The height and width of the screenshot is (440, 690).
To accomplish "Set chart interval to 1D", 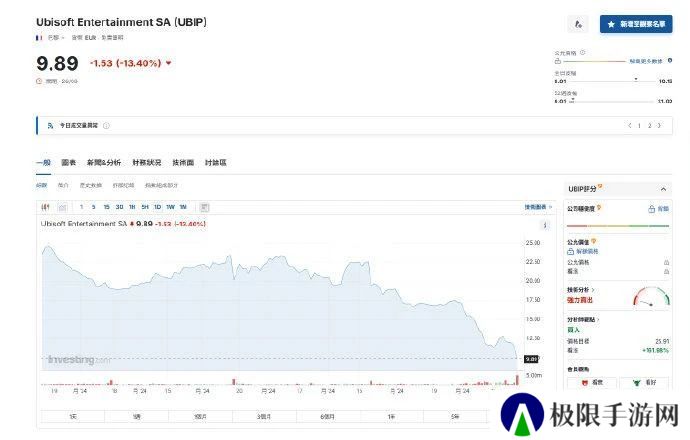I will [158, 207].
